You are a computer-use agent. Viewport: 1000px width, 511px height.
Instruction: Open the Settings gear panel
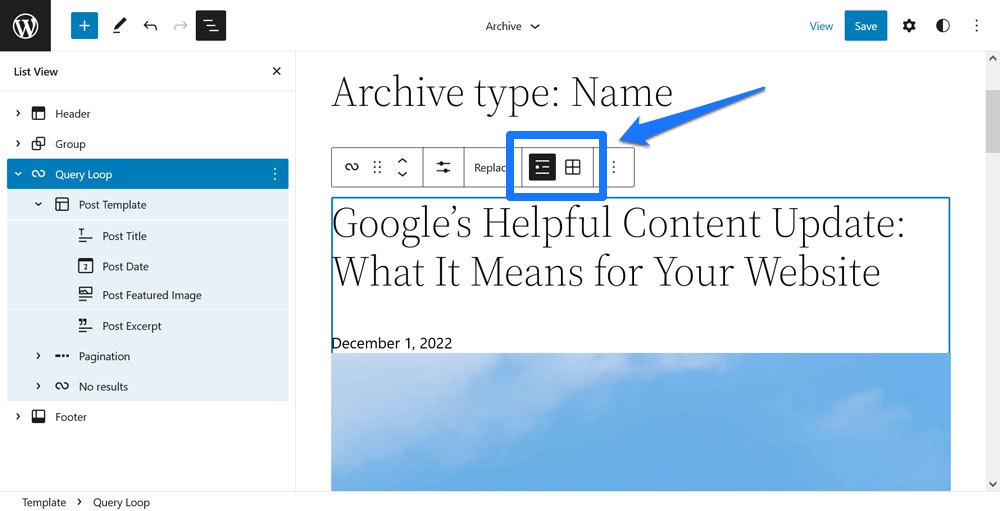(x=909, y=26)
